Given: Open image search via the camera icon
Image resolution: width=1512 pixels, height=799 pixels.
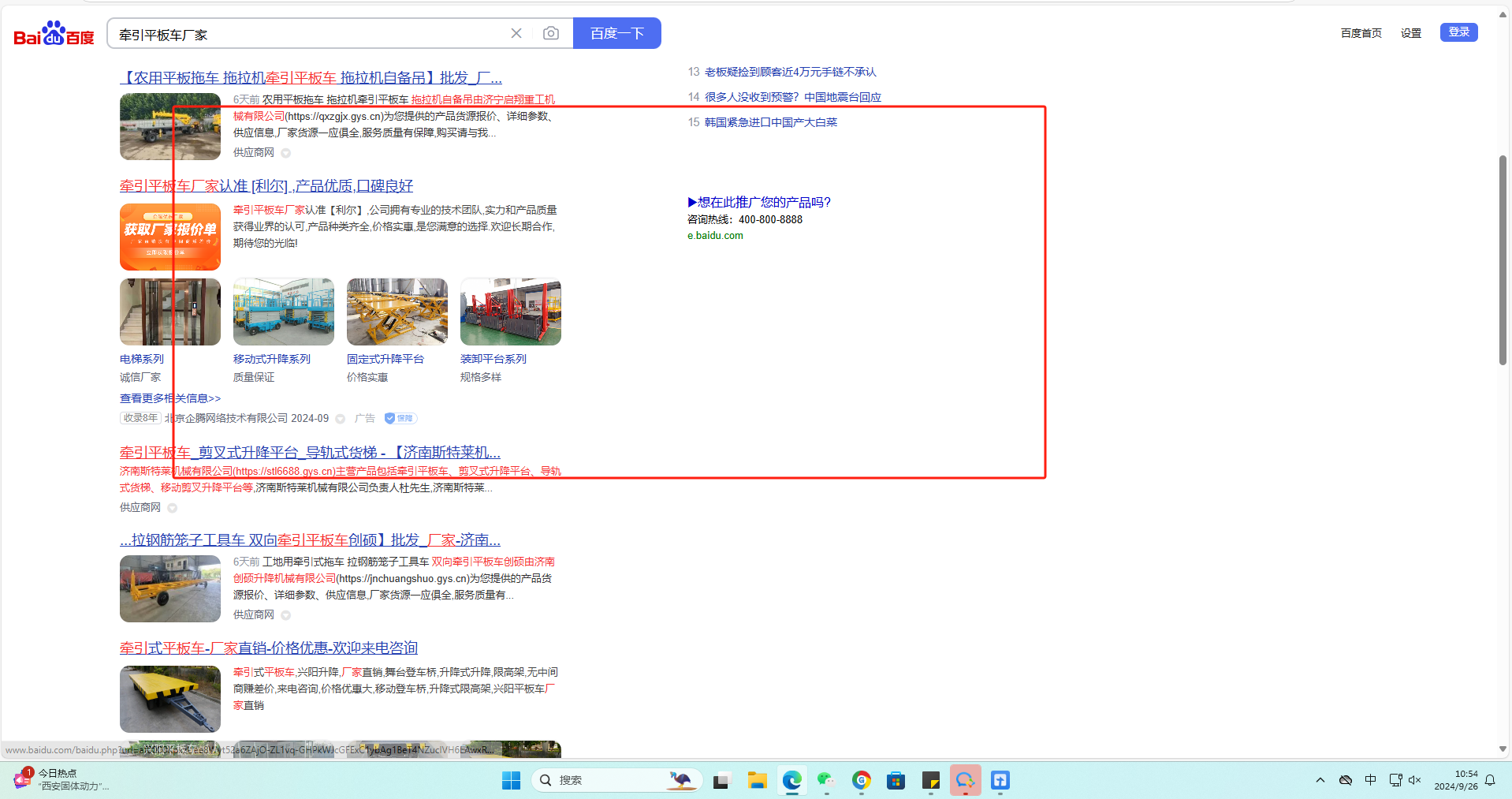Looking at the screenshot, I should click(x=551, y=33).
